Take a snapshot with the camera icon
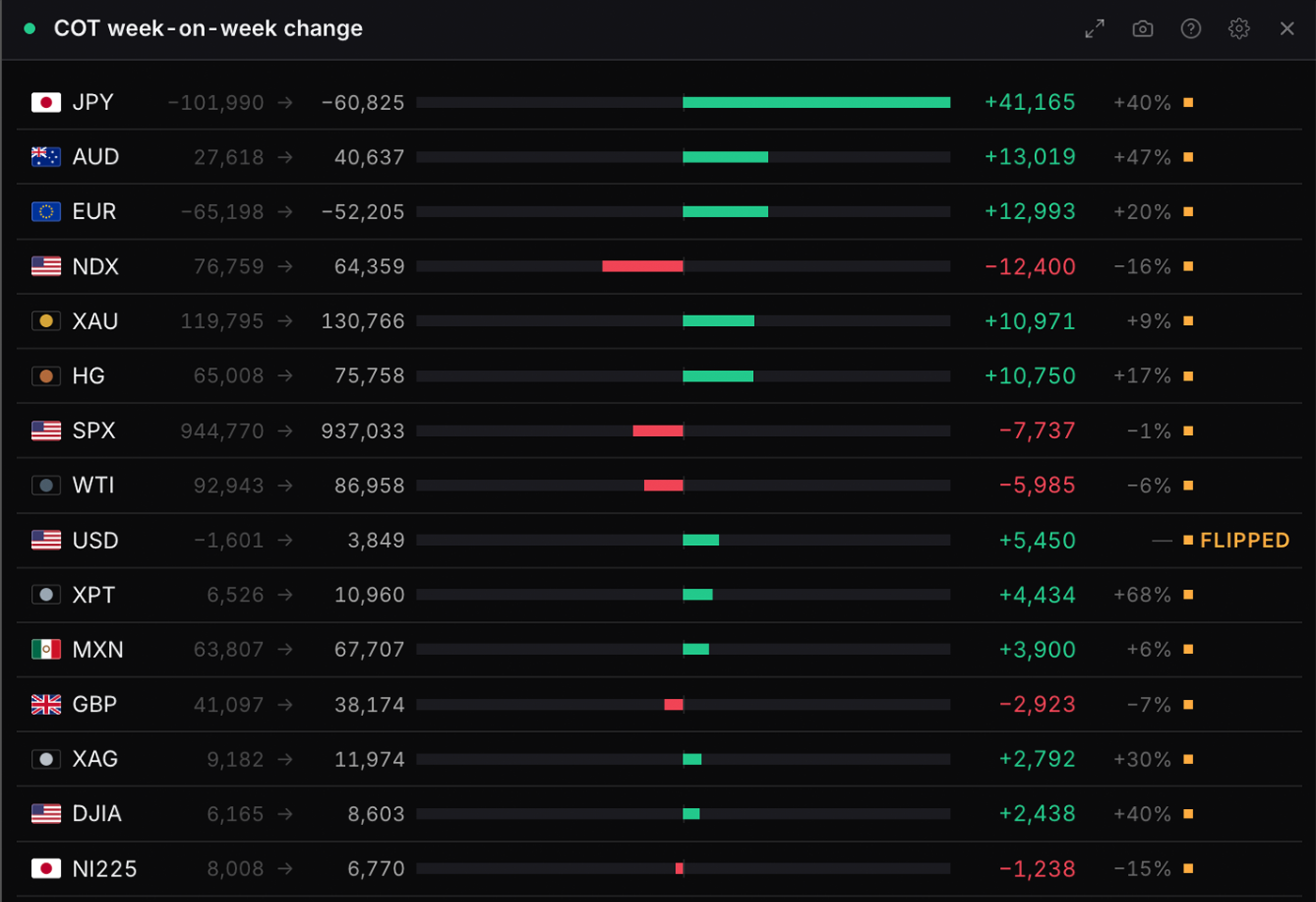1316x902 pixels. (1143, 29)
